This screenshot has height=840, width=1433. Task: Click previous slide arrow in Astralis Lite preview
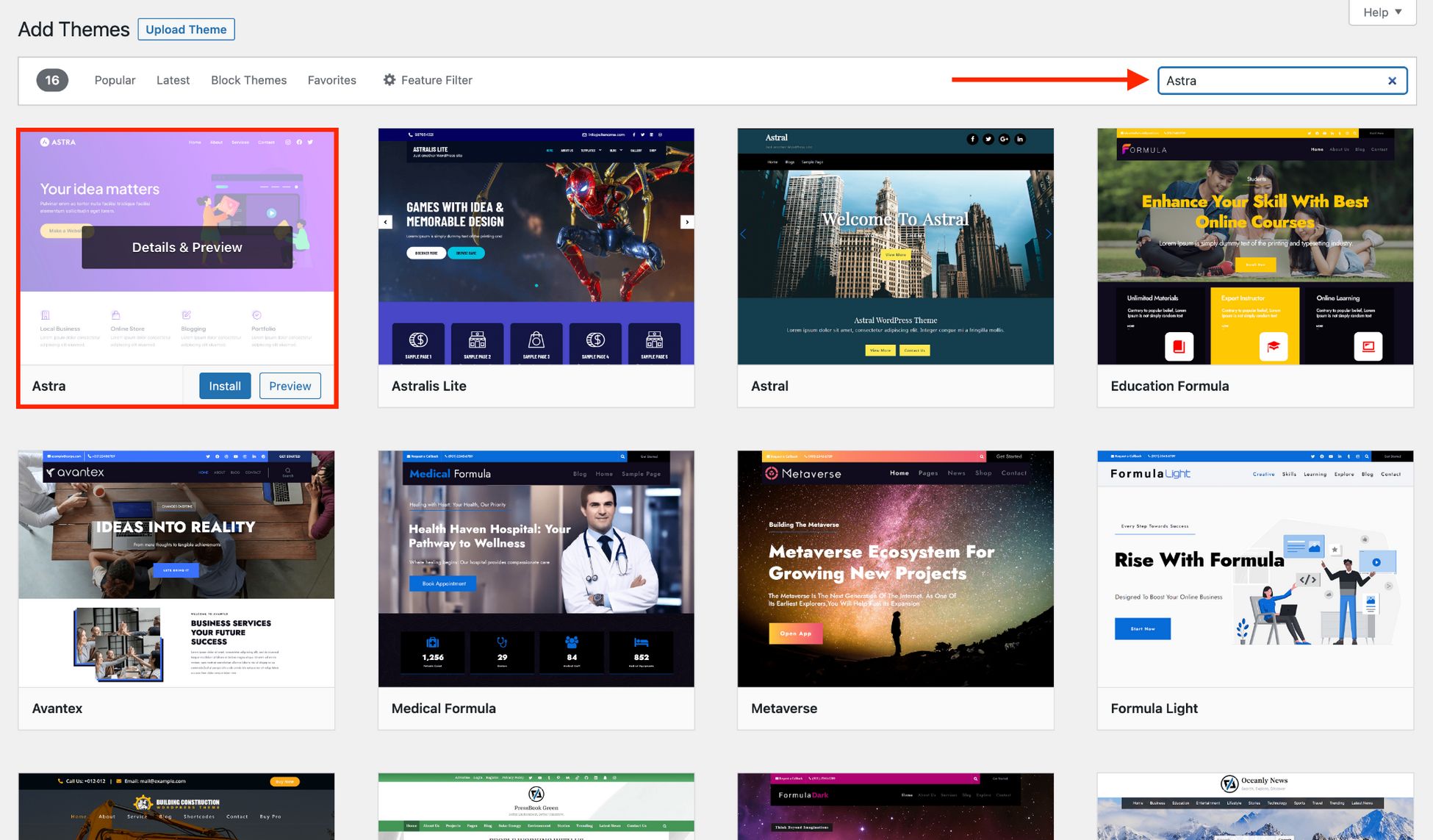tap(386, 222)
